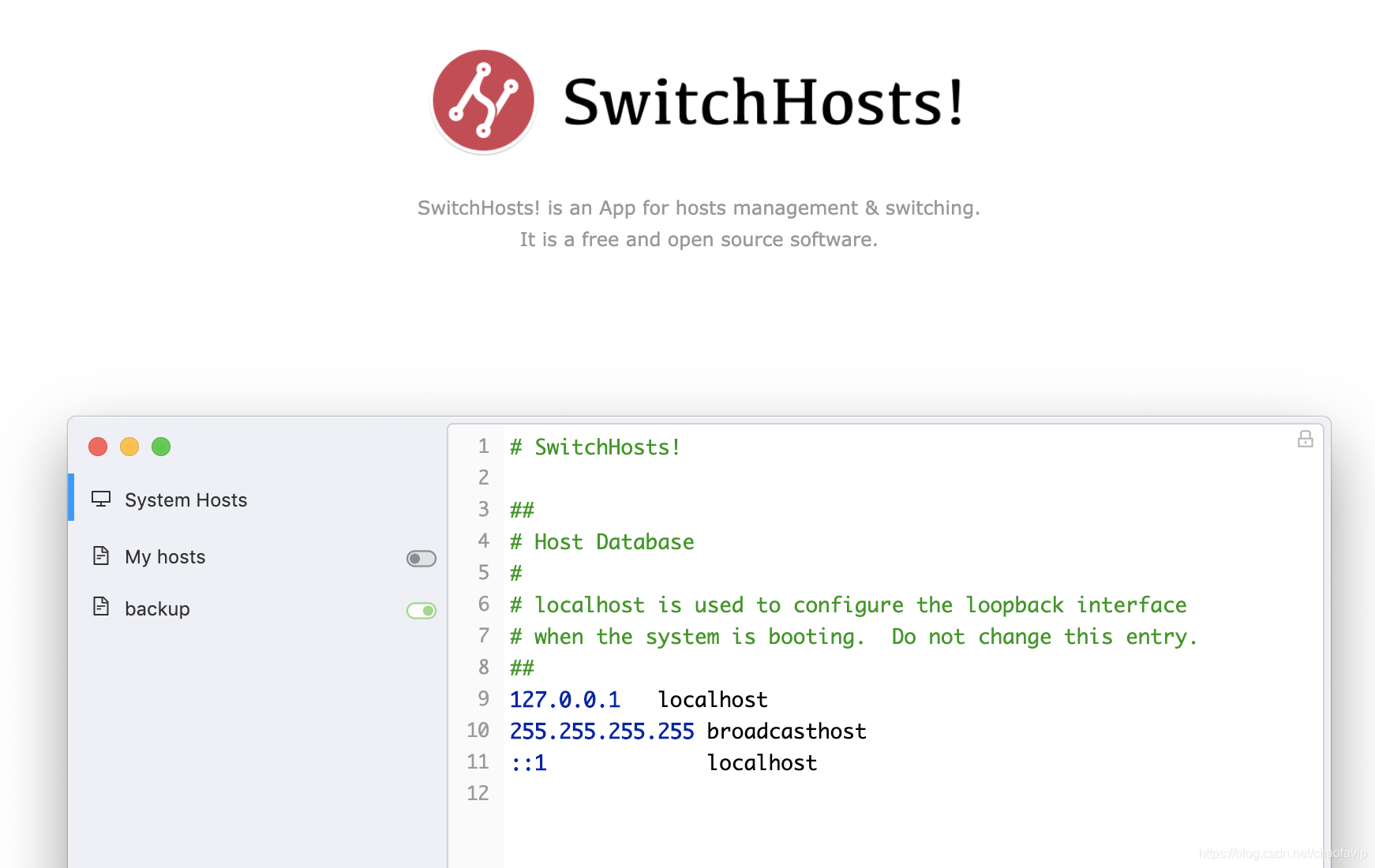The width and height of the screenshot is (1375, 868).
Task: Click the '# SwitchHosts!' comment line
Action: click(594, 447)
